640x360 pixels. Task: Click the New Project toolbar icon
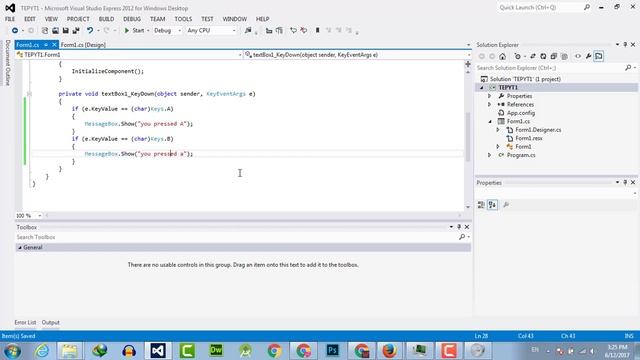(45, 31)
